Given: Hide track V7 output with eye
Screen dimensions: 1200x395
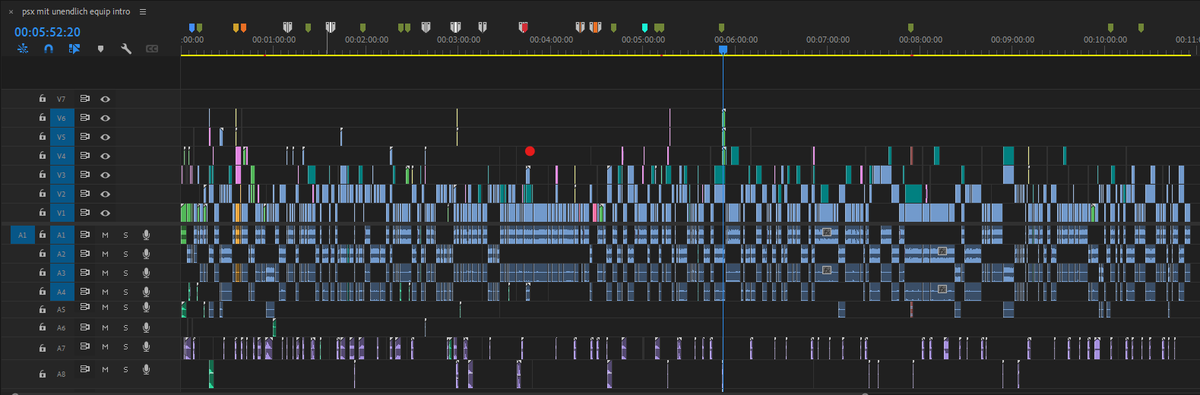Looking at the screenshot, I should [x=105, y=99].
